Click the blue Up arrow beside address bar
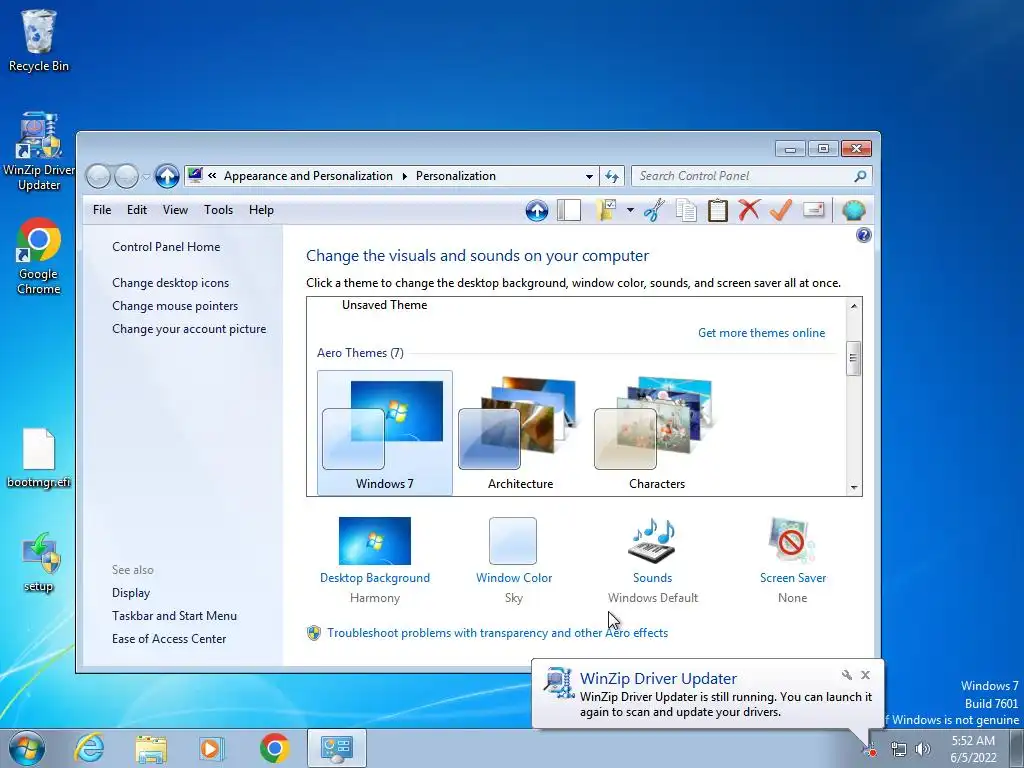Viewport: 1024px width, 768px height. tap(167, 176)
